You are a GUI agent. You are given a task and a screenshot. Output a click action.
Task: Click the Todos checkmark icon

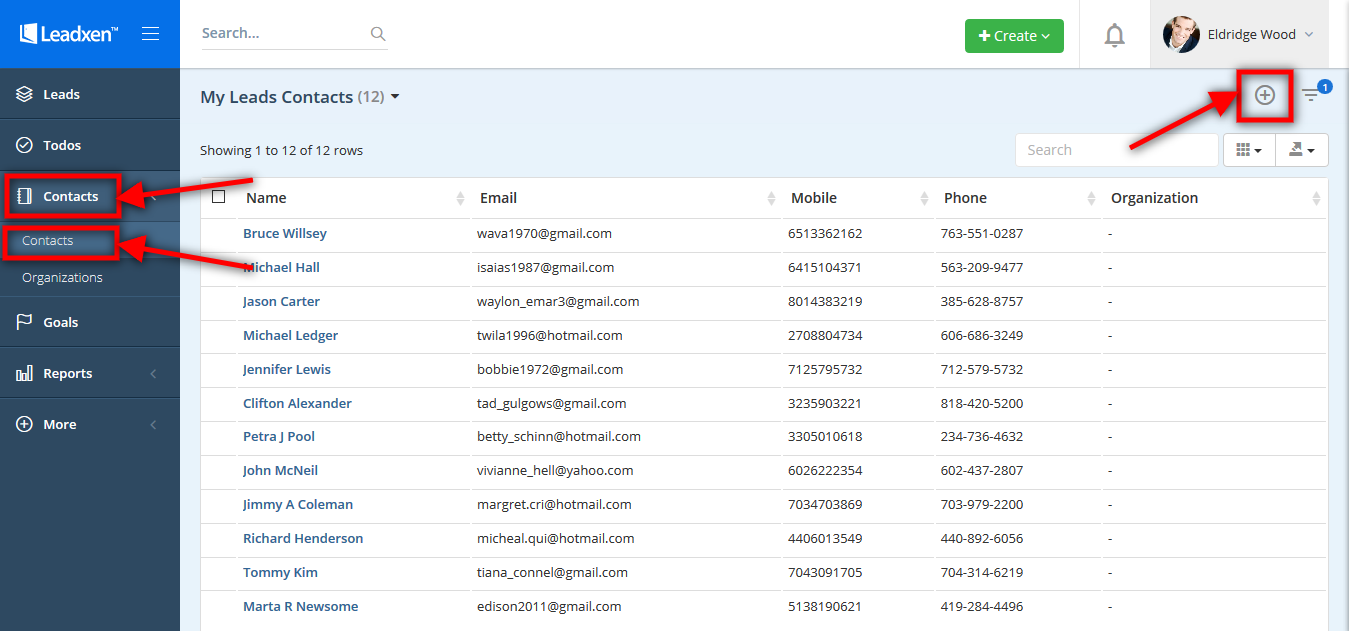[25, 145]
